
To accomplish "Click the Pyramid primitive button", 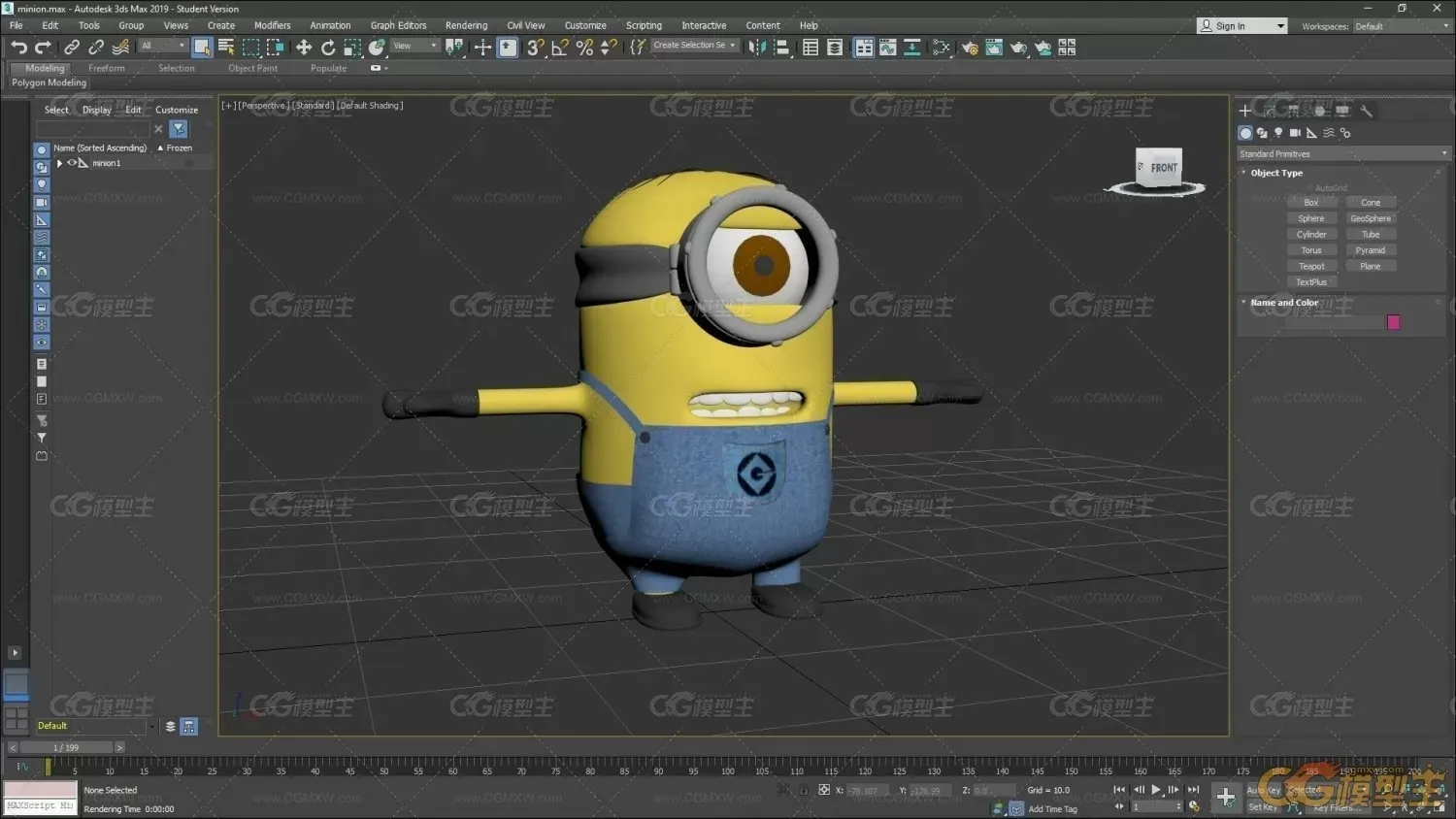I will click(x=1371, y=250).
